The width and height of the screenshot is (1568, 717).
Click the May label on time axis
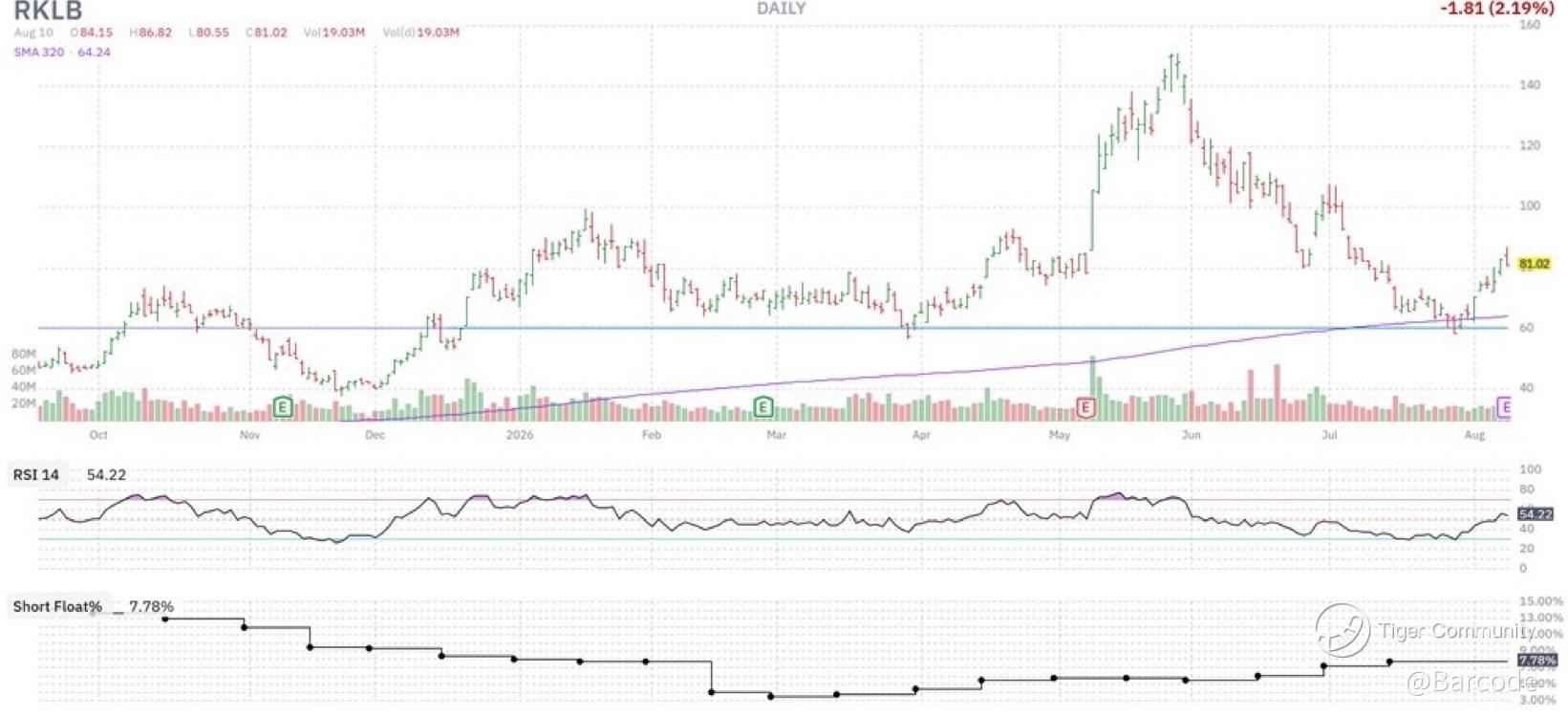[1060, 435]
